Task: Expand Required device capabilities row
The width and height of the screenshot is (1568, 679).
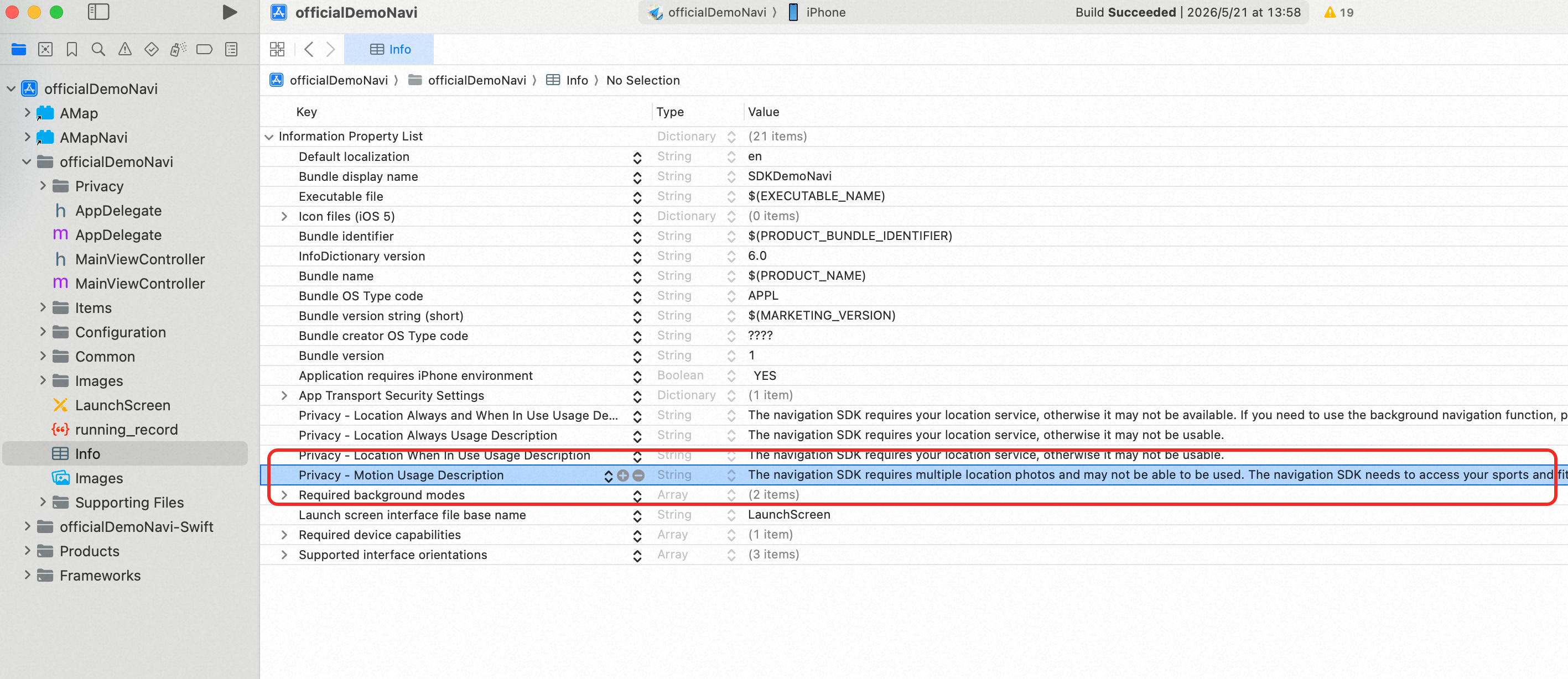Action: [284, 535]
